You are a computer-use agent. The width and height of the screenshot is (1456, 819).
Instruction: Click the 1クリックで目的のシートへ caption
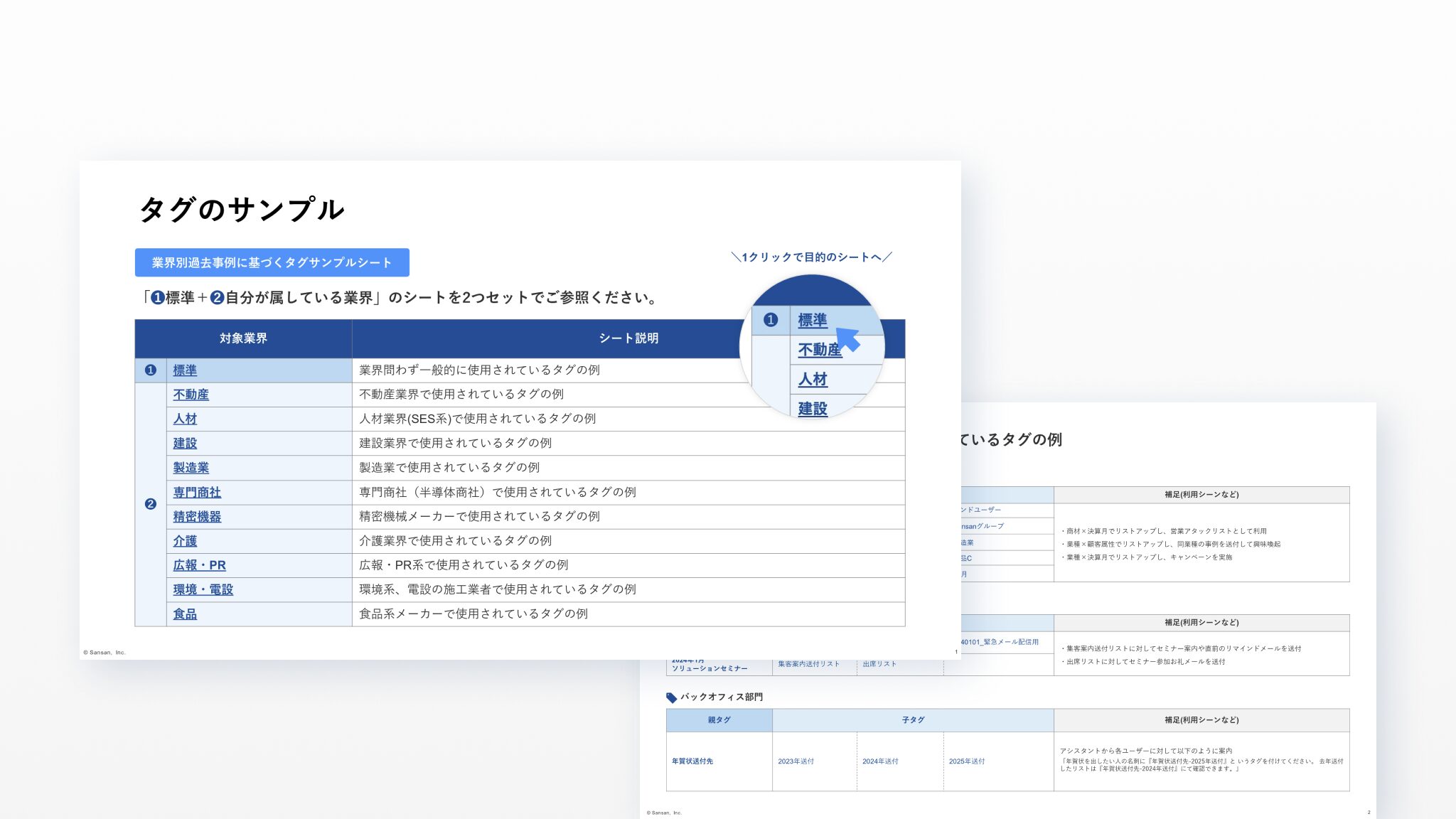811,257
